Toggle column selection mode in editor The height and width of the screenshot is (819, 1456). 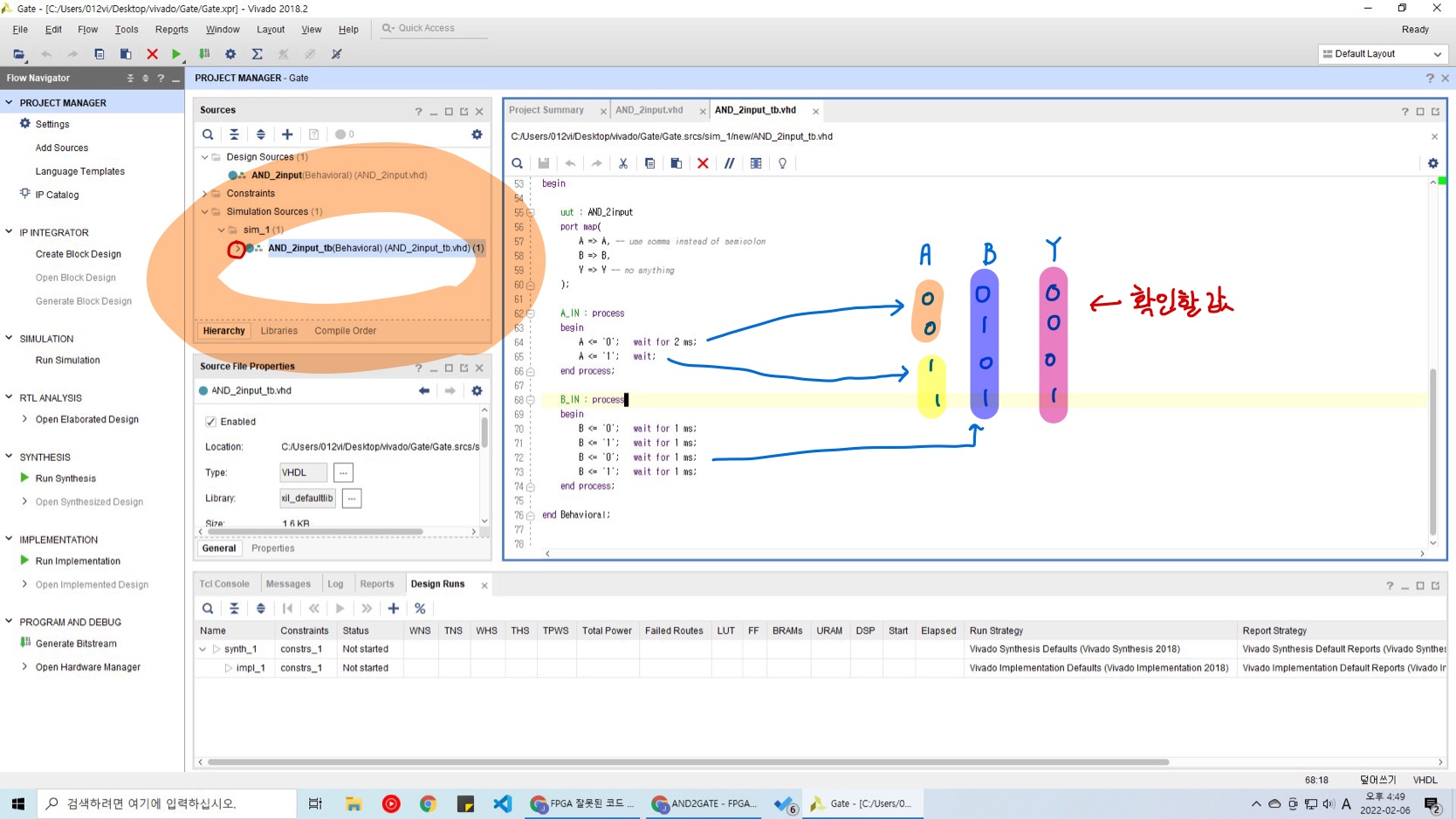[756, 163]
